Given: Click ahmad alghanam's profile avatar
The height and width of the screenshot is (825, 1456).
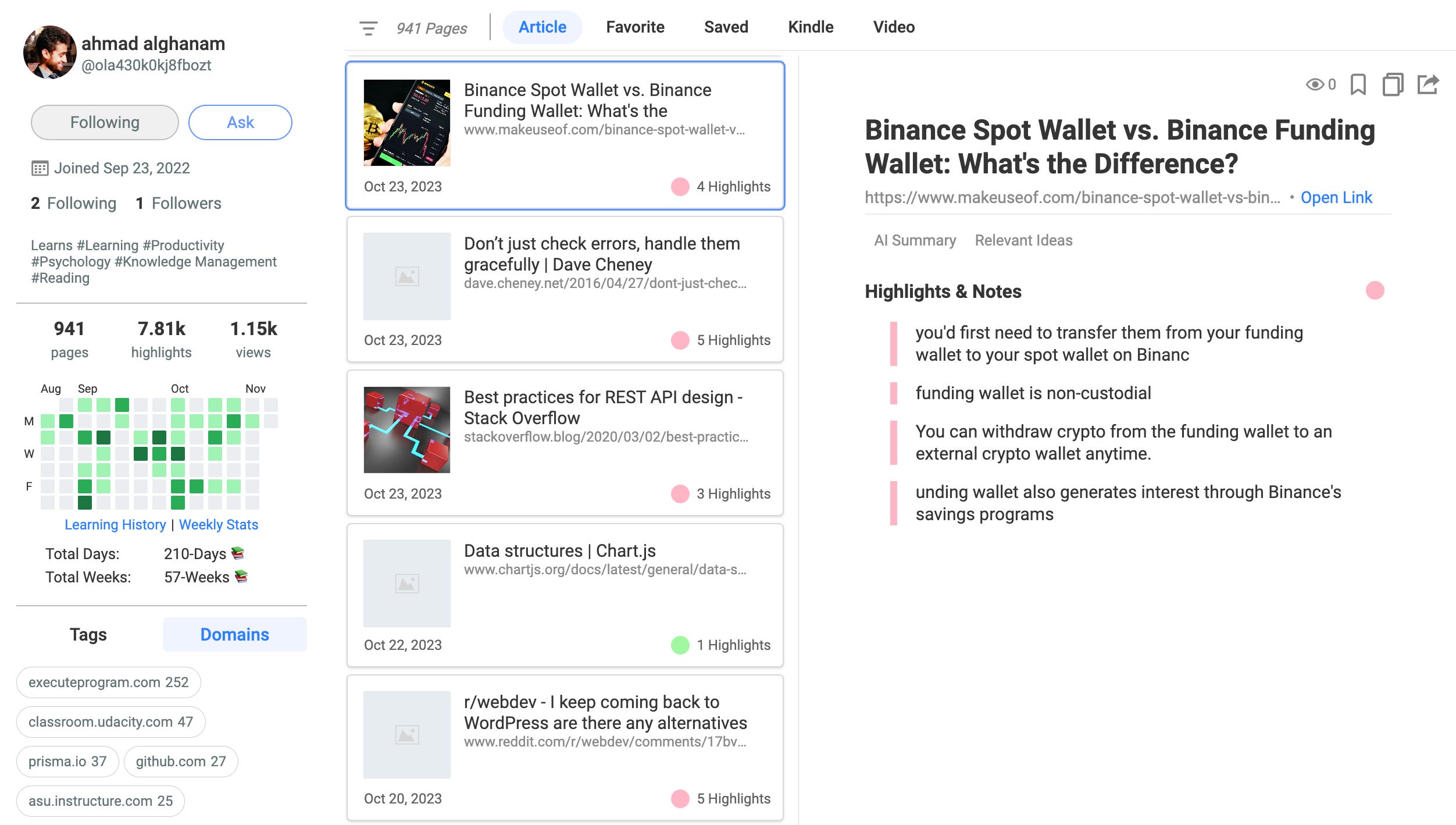Looking at the screenshot, I should click(50, 52).
